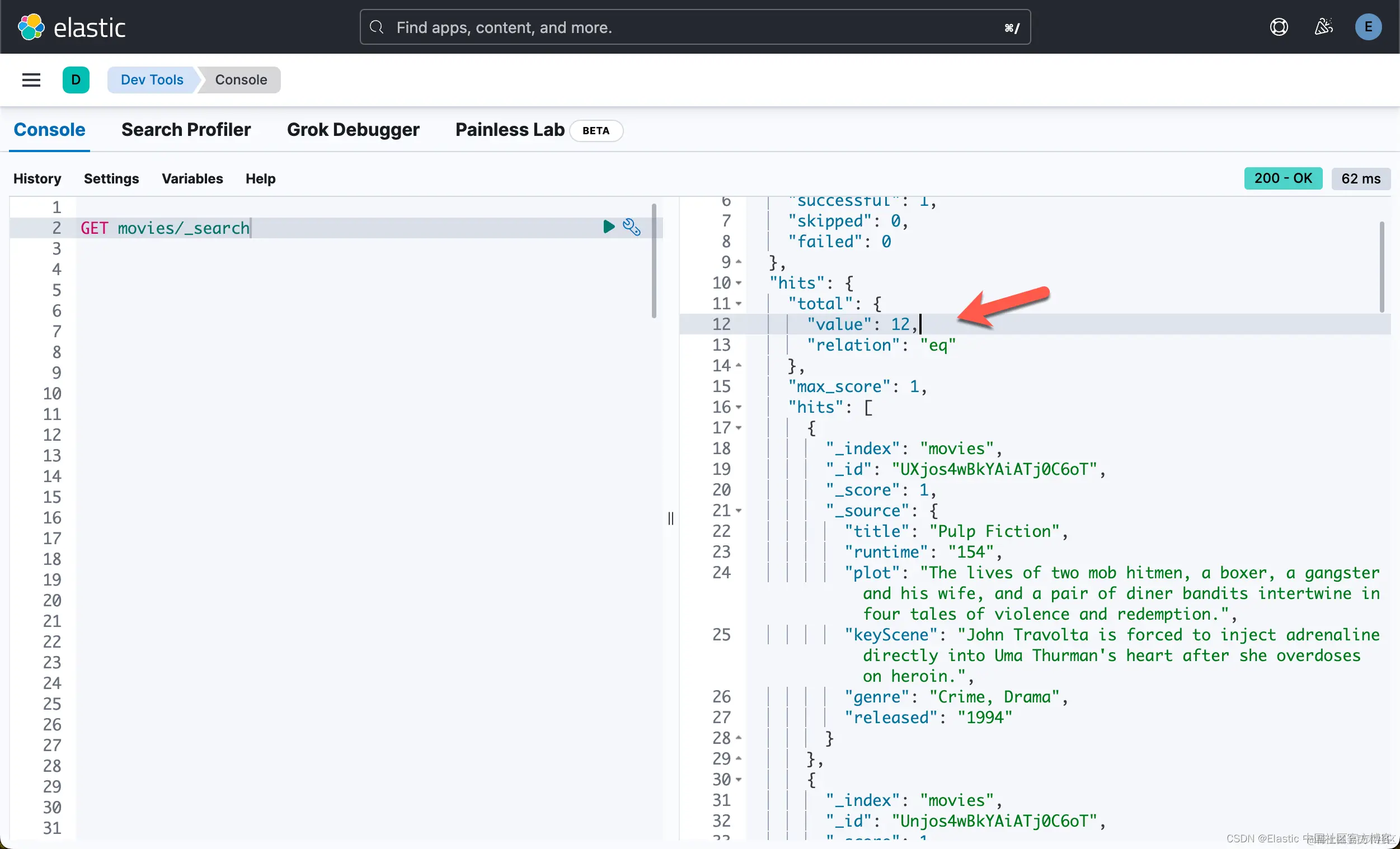Open the wrench request options menu
This screenshot has height=849, width=1400.
coord(631,227)
